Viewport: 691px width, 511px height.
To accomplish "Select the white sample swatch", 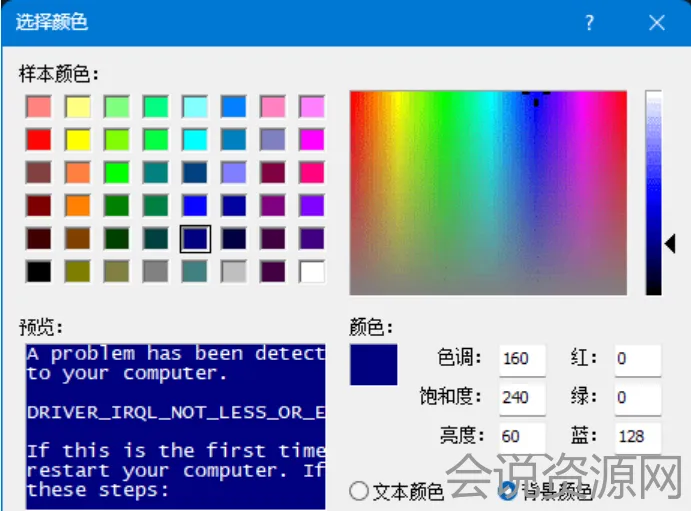I will pyautogui.click(x=312, y=271).
